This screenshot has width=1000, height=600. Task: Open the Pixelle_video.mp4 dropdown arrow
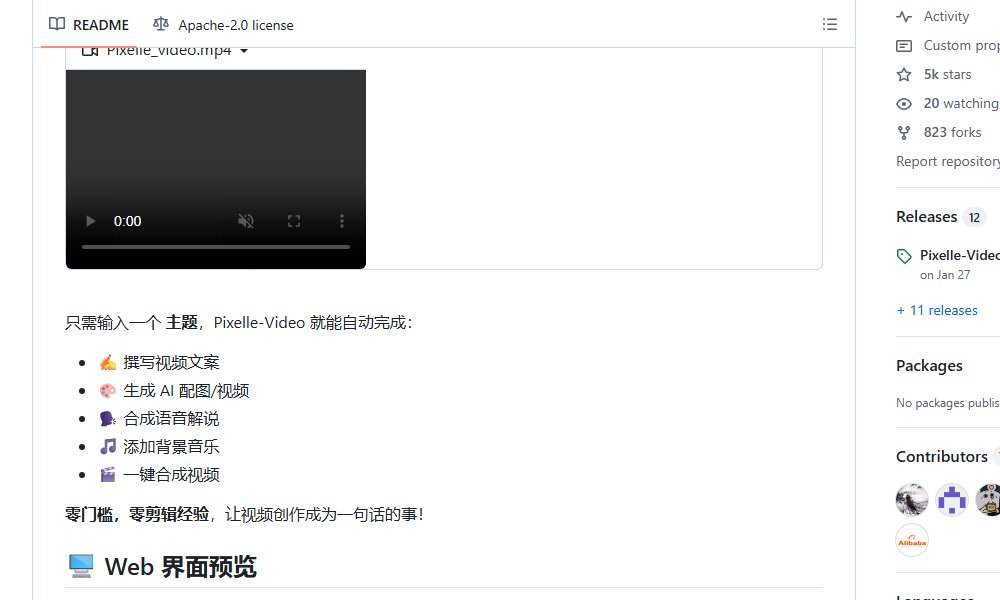coord(245,49)
